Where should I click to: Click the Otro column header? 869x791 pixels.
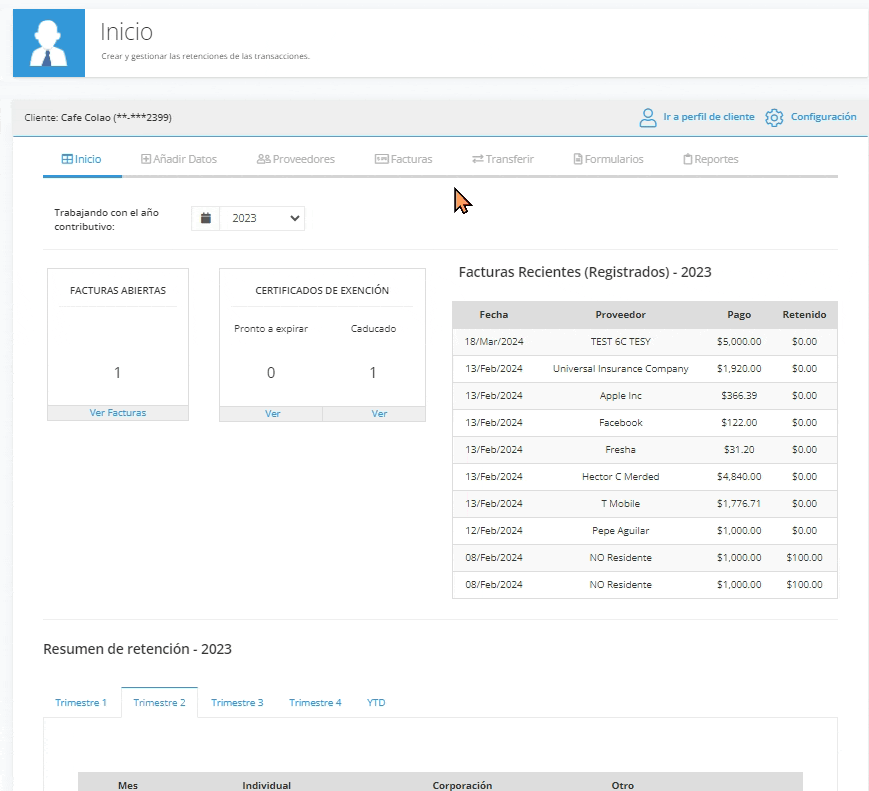tap(622, 785)
